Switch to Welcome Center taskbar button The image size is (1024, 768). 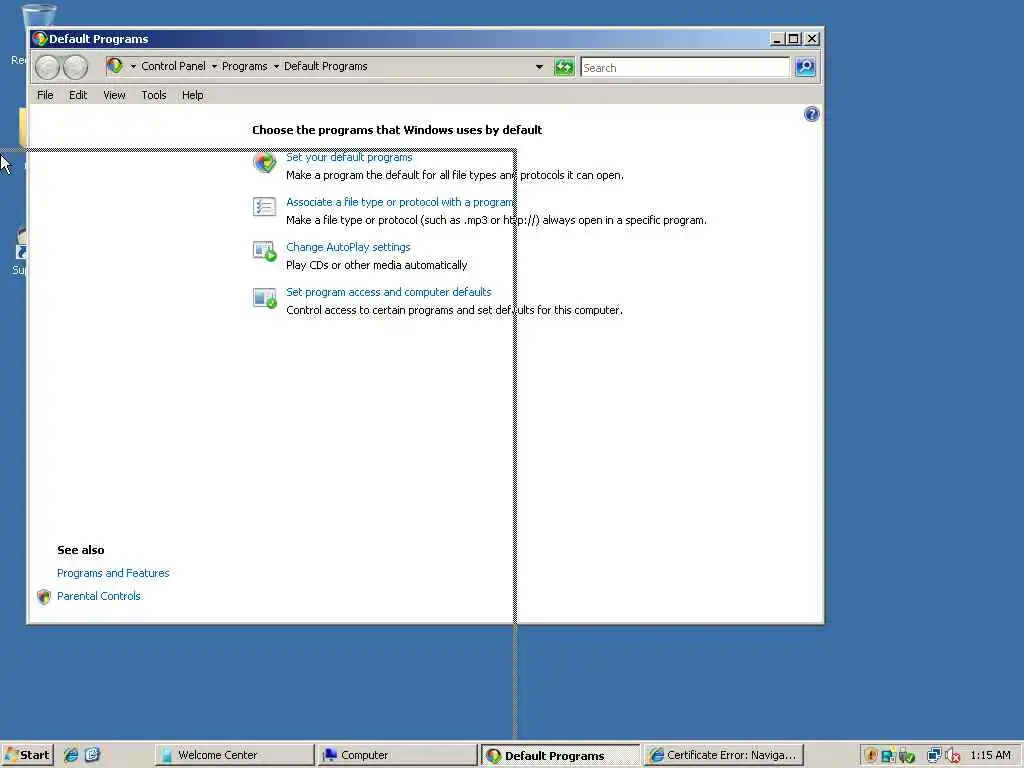coord(234,755)
